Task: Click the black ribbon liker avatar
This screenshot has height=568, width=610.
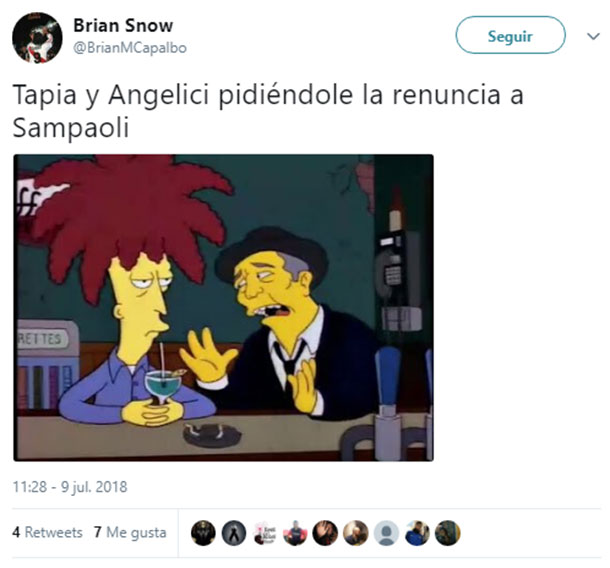Action: 234,533
